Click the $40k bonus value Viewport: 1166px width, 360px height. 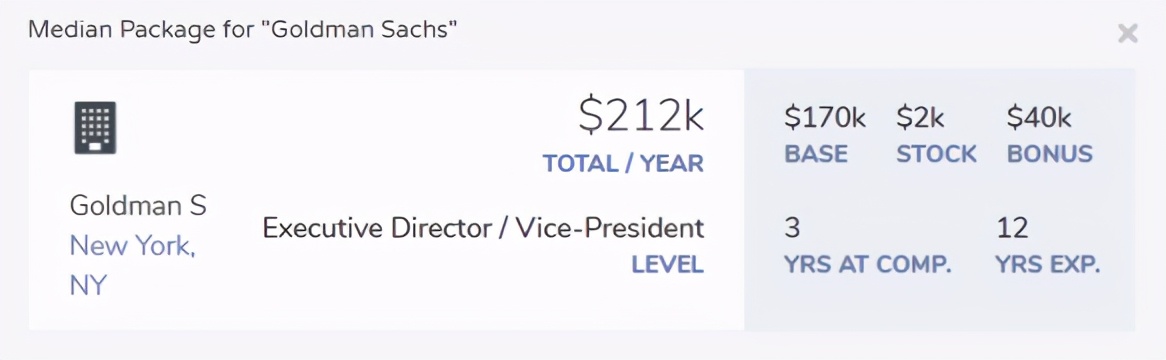[x=1039, y=118]
